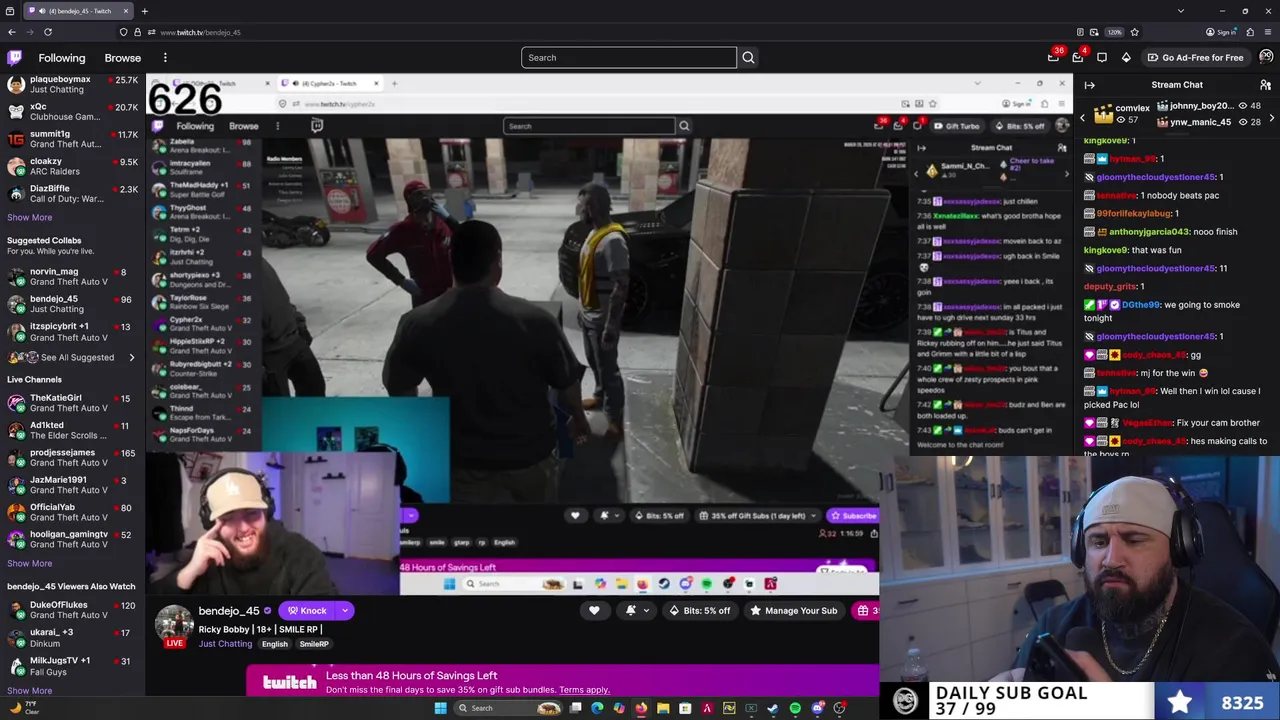This screenshot has width=1280, height=720.
Task: Open the Following tab in Twitch nav
Action: point(62,58)
